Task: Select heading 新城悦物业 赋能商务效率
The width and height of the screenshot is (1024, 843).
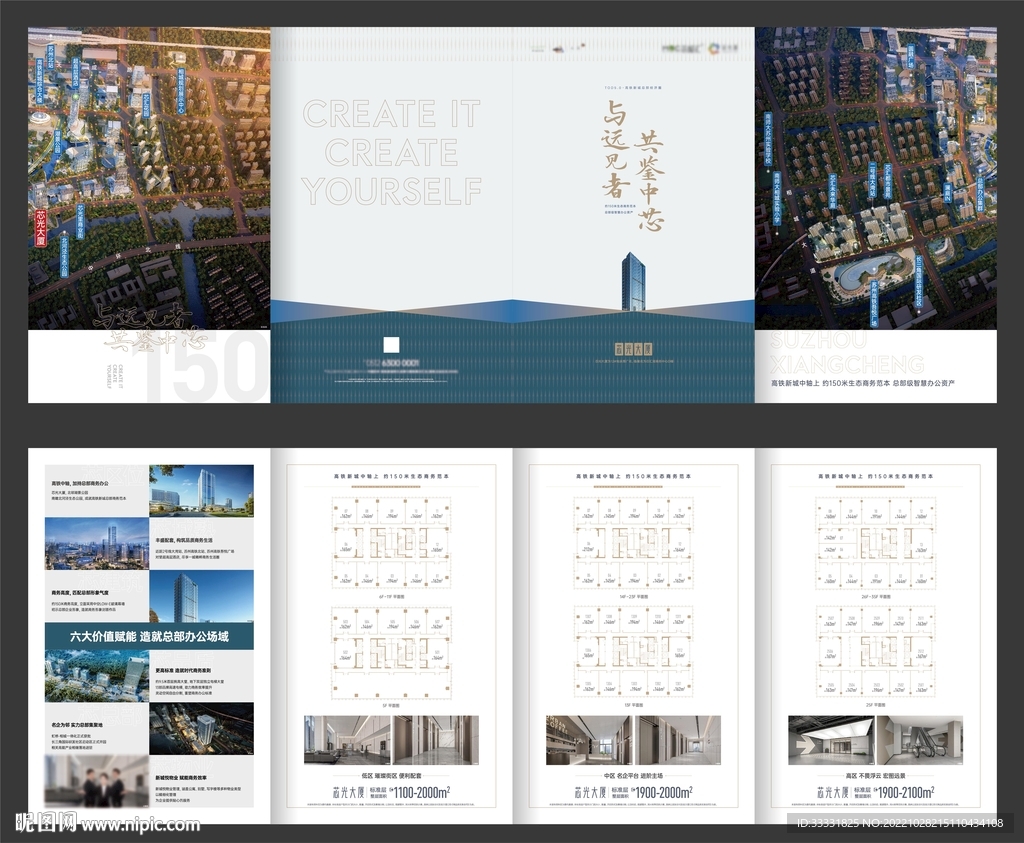Action: tap(181, 778)
